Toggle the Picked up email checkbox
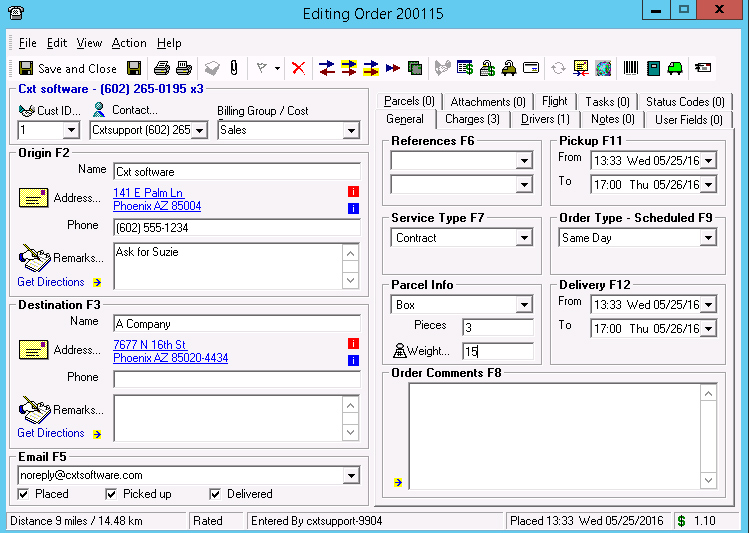This screenshot has height=533, width=749. [111, 494]
